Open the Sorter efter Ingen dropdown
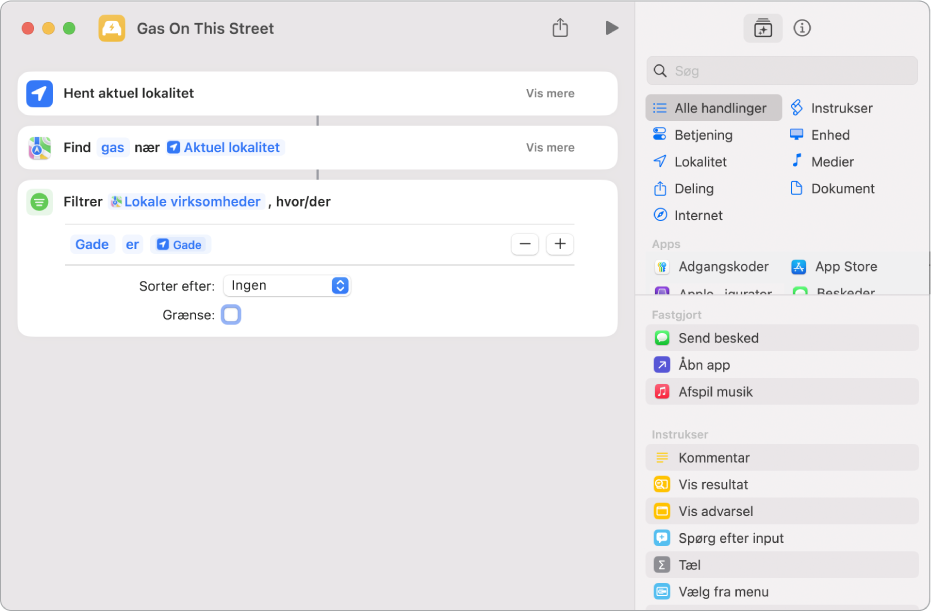The image size is (931, 612). point(287,286)
